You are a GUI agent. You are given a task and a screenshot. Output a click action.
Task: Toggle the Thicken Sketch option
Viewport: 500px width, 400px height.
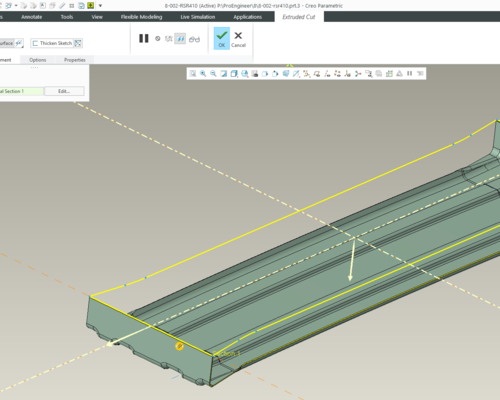click(52, 43)
